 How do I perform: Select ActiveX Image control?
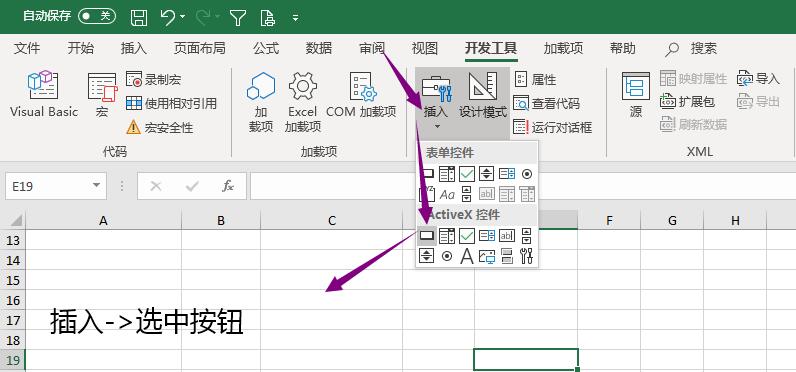click(x=487, y=256)
